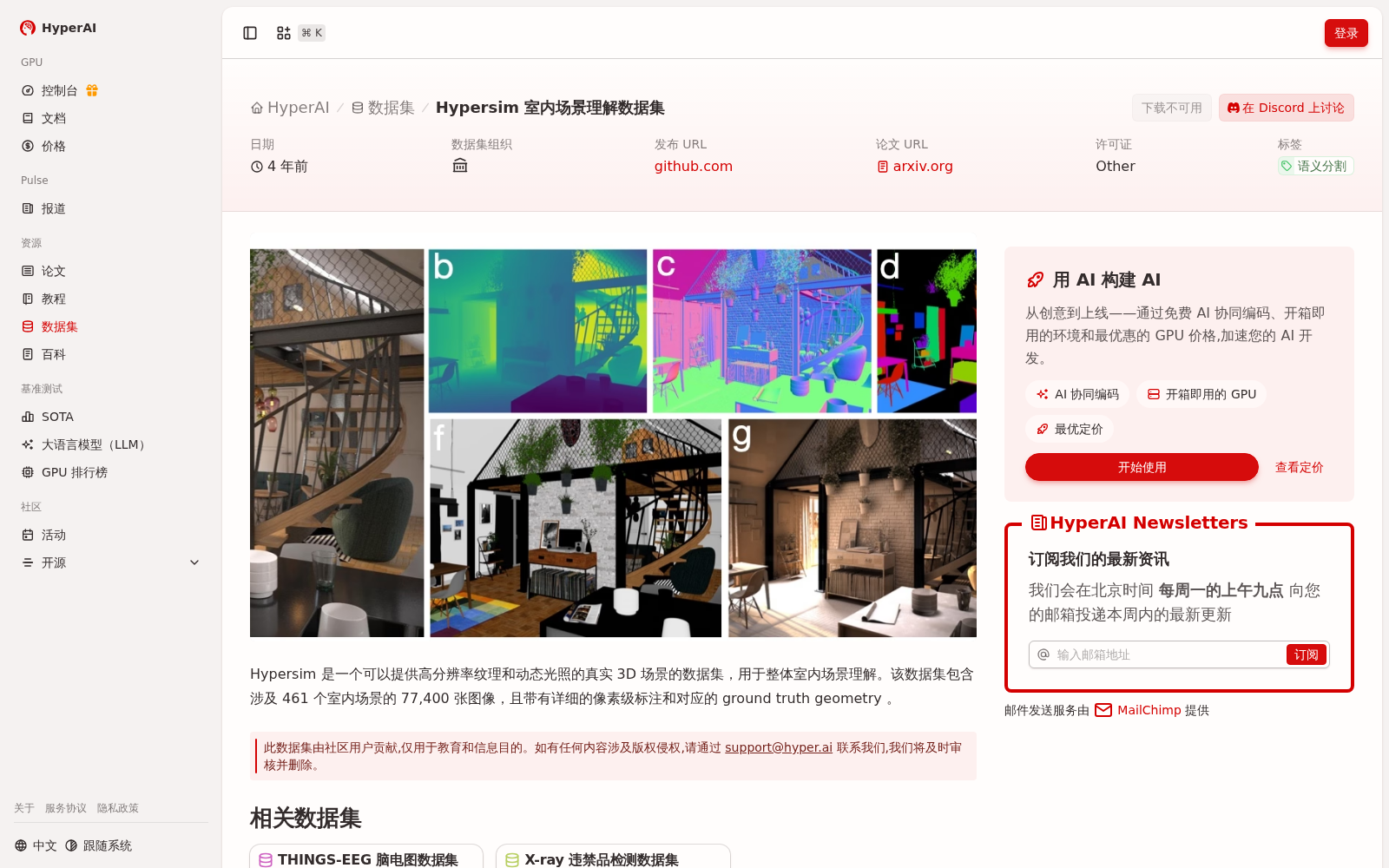This screenshot has height=868, width=1389.
Task: Click the 登录 login button
Action: [1346, 33]
